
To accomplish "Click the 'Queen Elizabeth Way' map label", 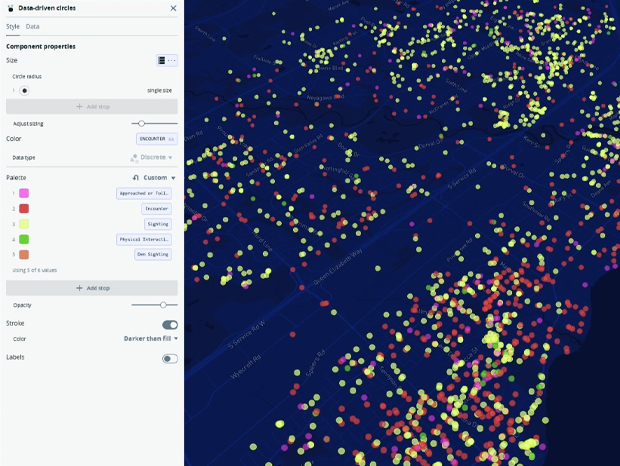I will 338,267.
